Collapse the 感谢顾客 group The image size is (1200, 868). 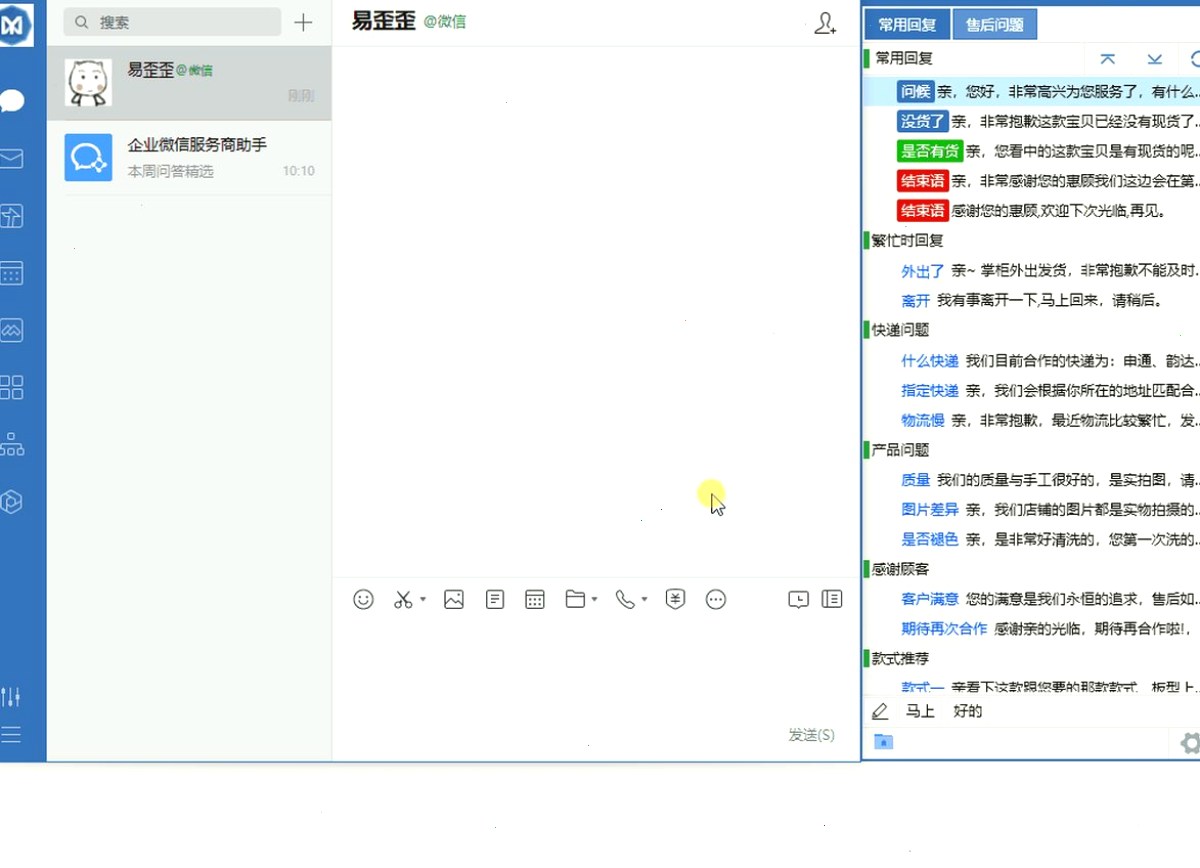900,569
